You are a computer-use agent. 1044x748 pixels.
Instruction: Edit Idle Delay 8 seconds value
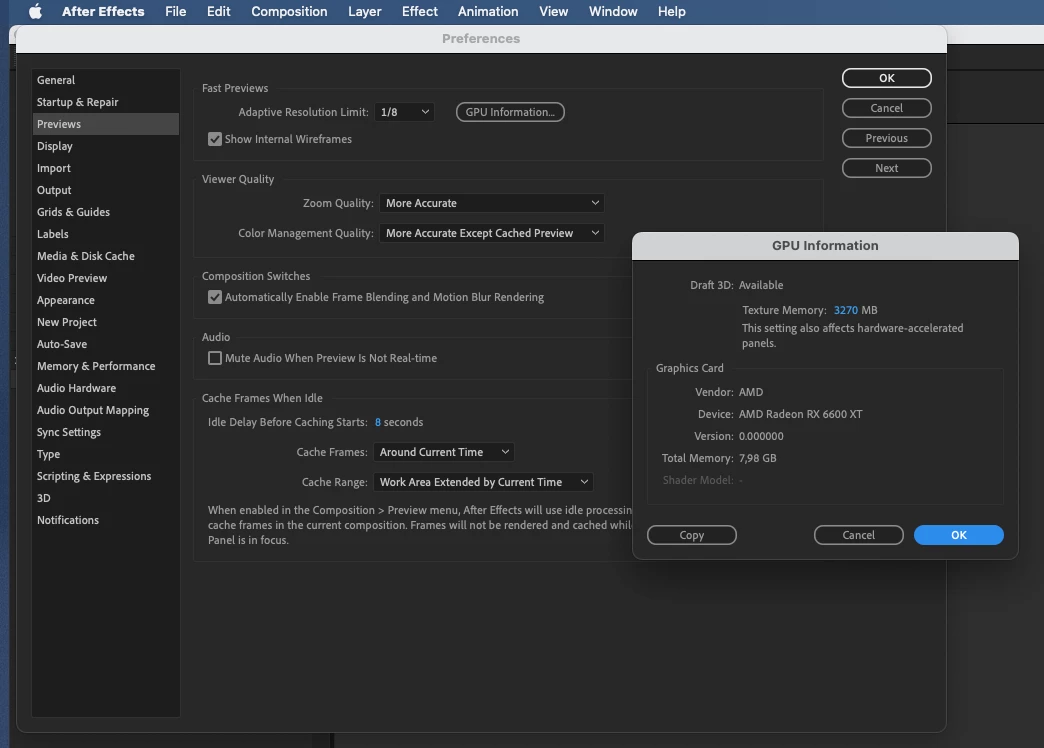[378, 422]
